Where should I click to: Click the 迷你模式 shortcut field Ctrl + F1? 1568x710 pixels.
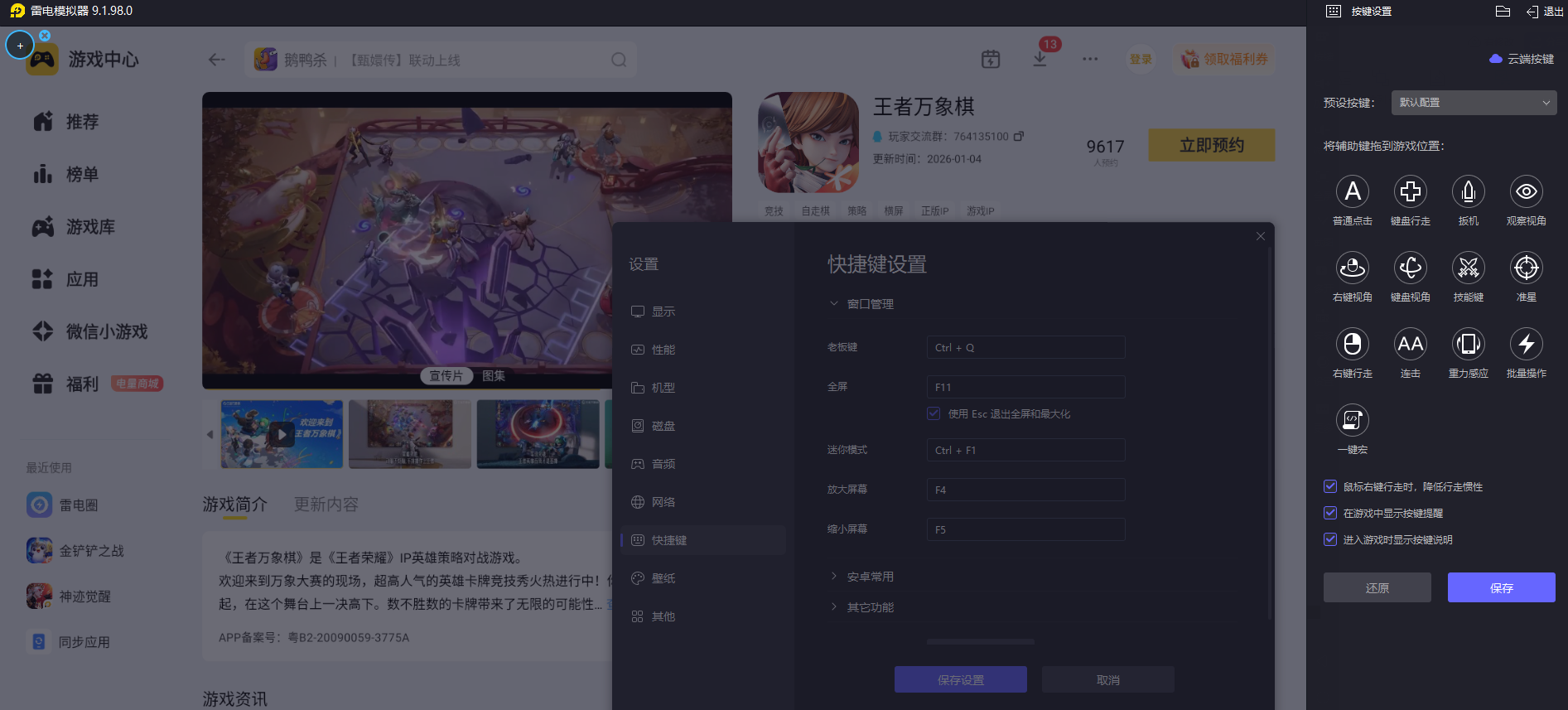(x=1026, y=450)
